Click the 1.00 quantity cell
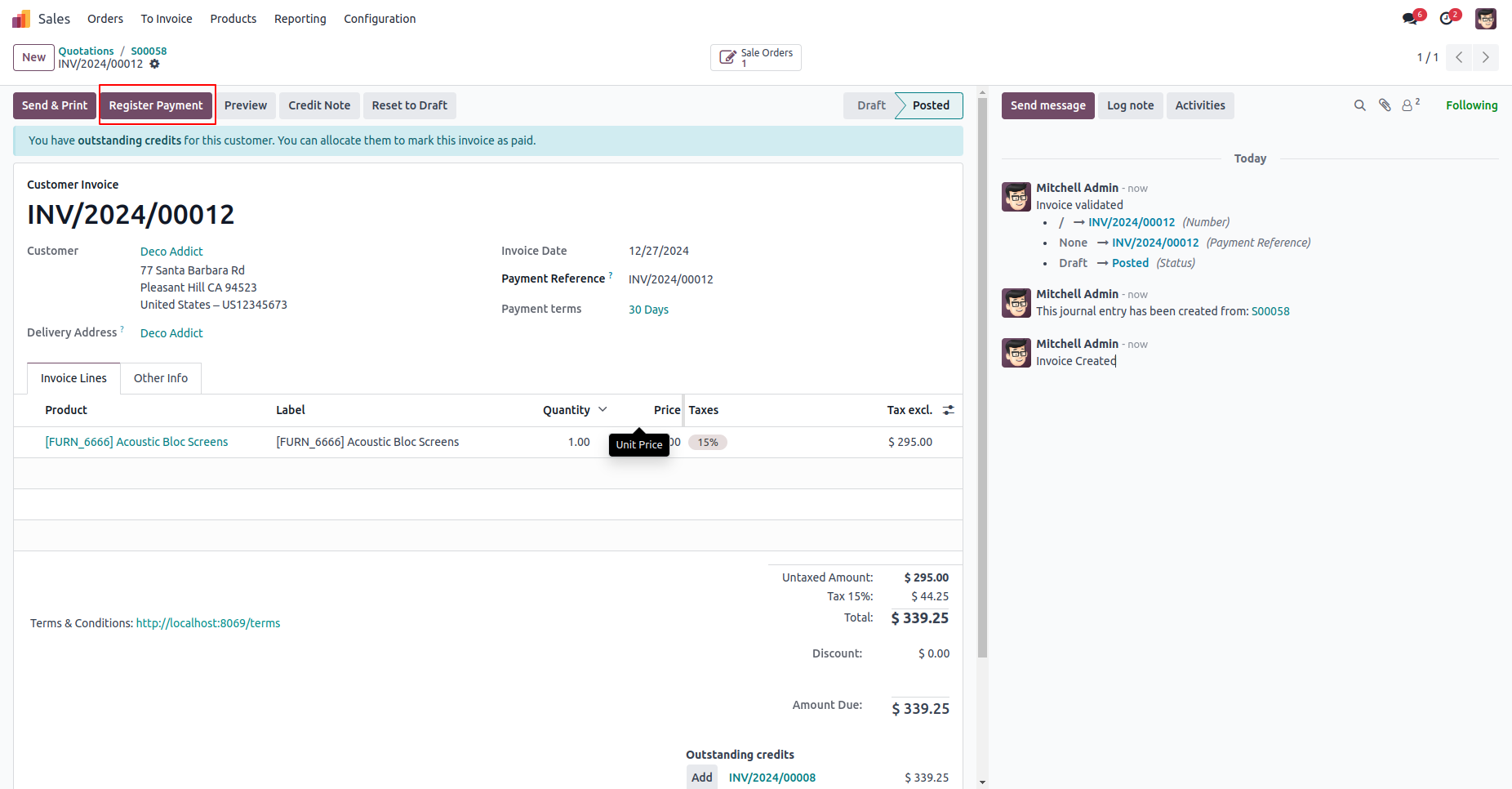Viewport: 1512px width, 789px height. click(579, 442)
